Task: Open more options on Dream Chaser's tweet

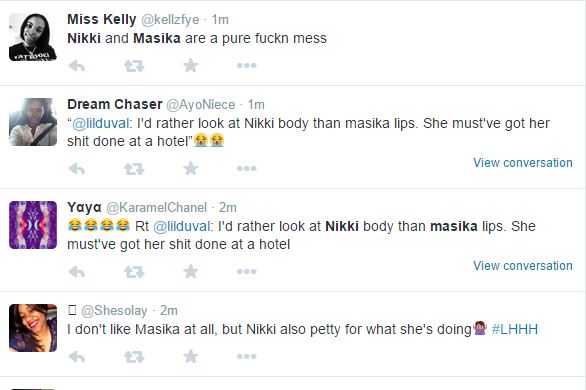Action: [247, 169]
